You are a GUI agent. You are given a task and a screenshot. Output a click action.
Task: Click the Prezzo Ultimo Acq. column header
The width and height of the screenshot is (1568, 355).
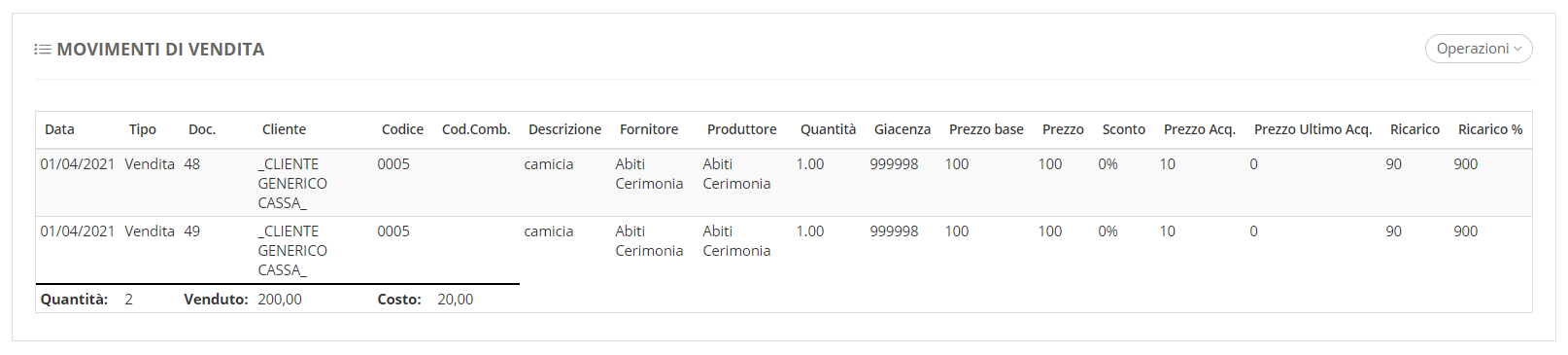[x=1312, y=129]
